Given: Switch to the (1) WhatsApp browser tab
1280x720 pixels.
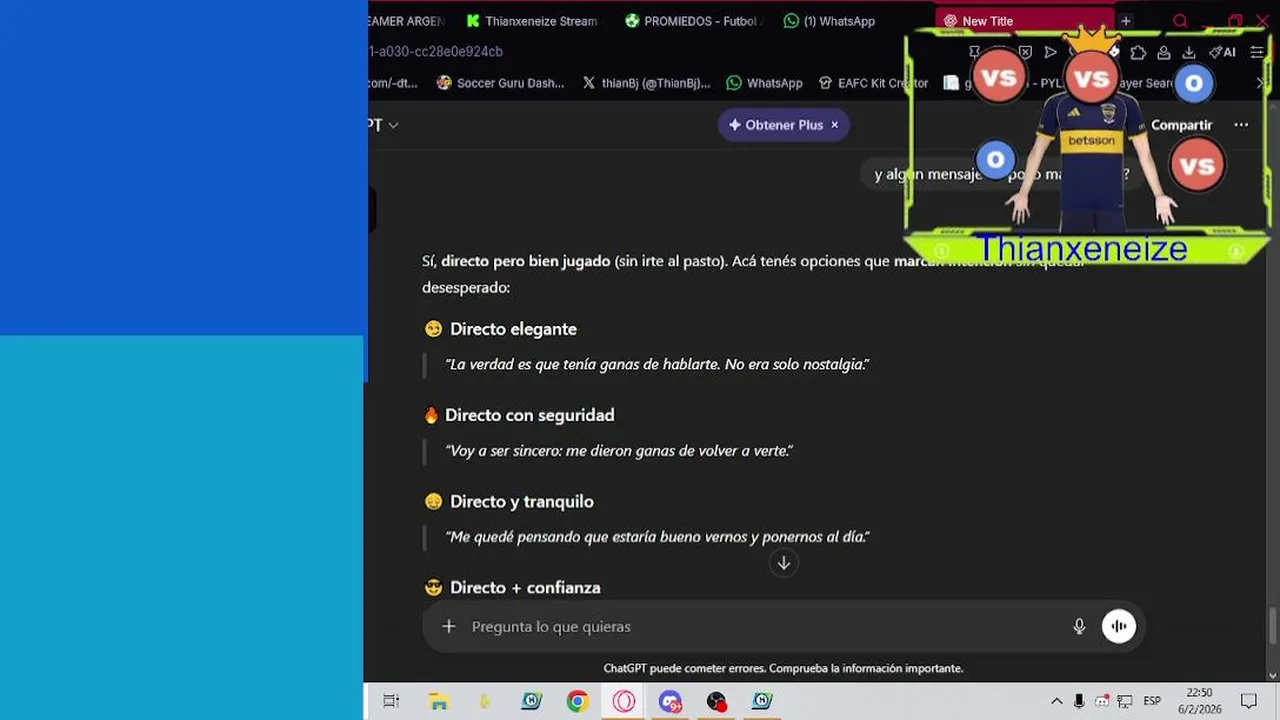Looking at the screenshot, I should click(829, 21).
